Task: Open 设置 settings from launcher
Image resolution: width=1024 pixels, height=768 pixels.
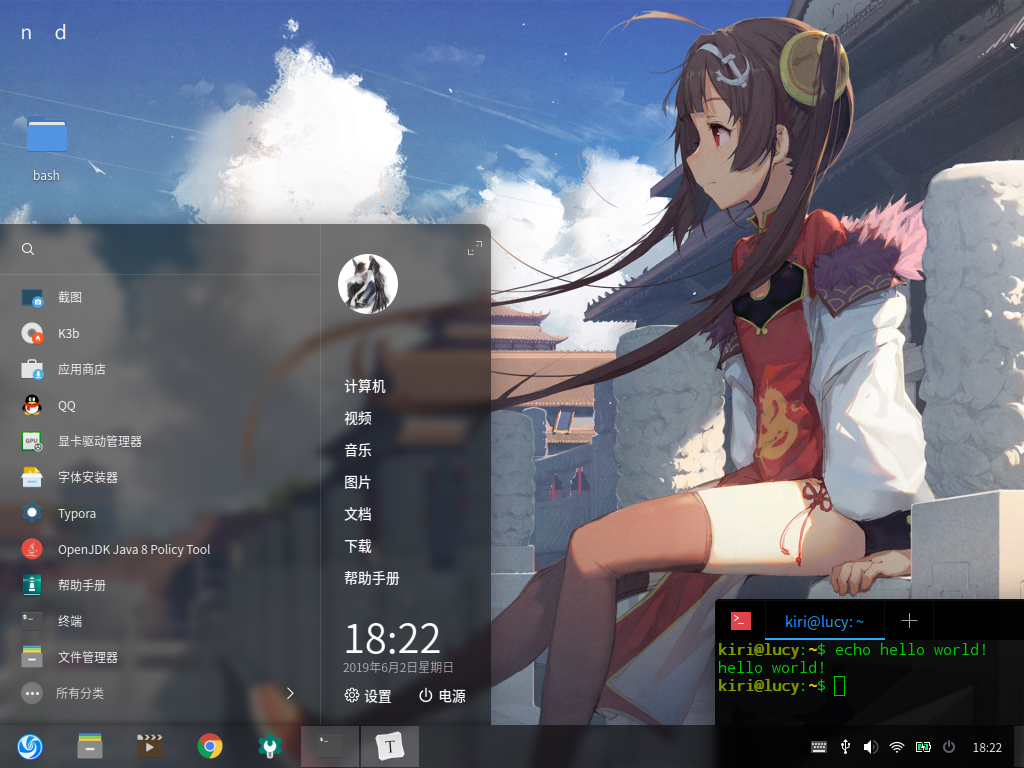Action: tap(368, 696)
